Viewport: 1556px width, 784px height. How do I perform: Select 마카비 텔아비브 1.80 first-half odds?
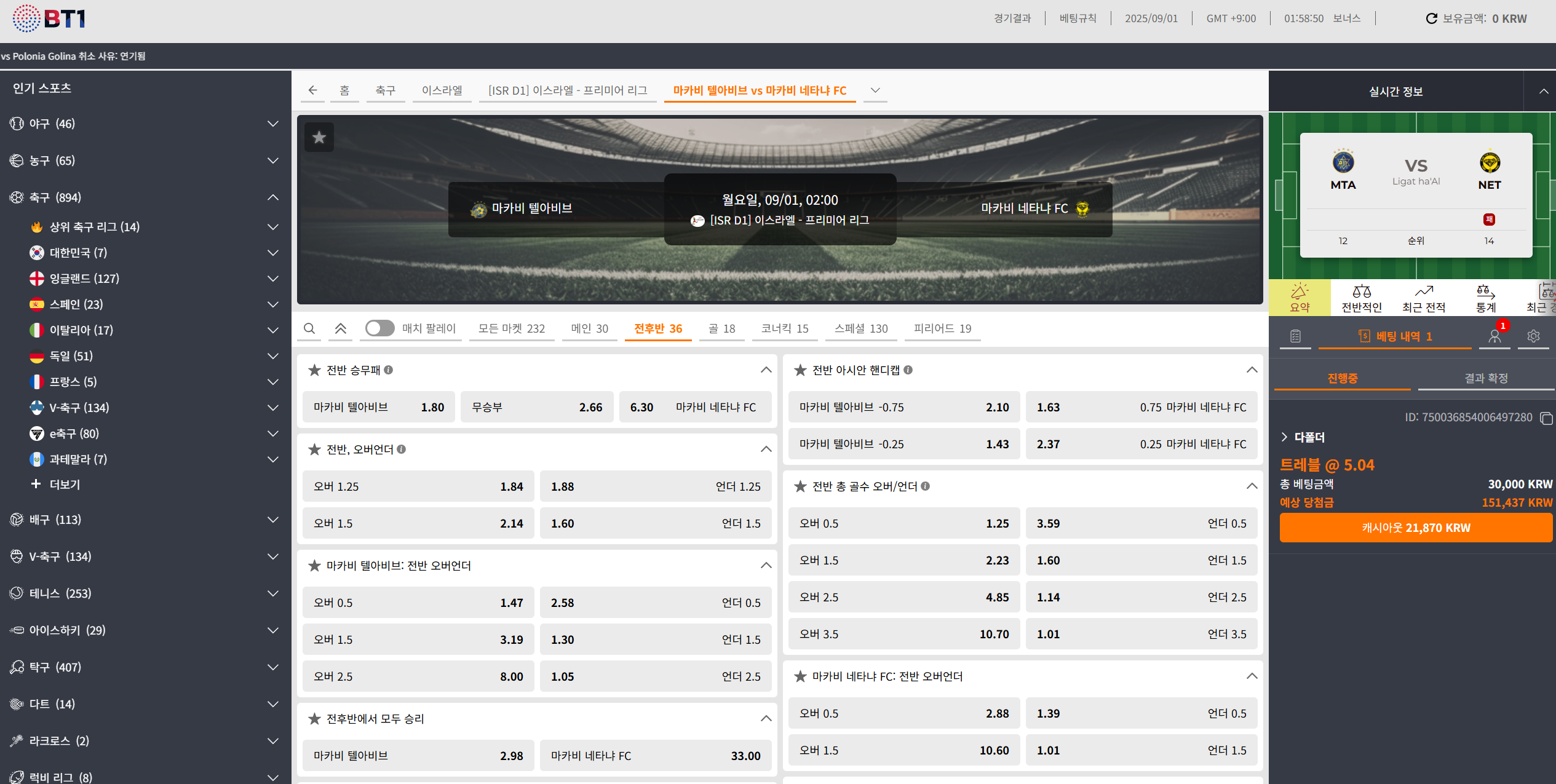378,407
